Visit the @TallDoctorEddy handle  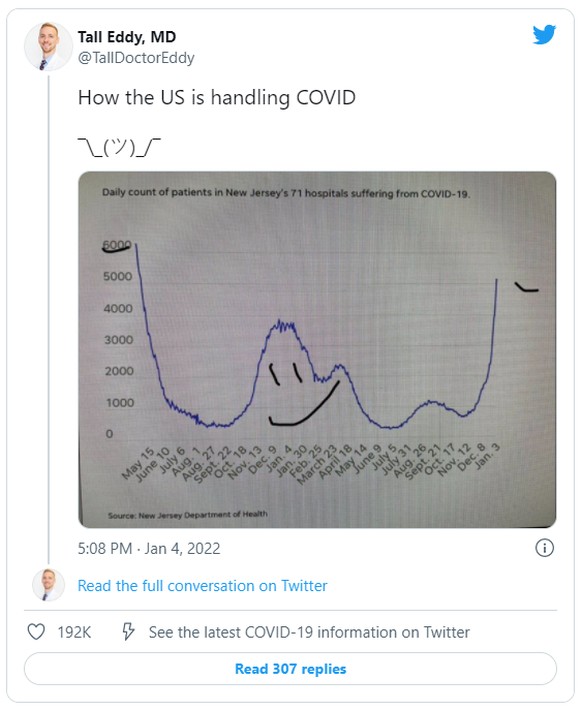coord(136,58)
